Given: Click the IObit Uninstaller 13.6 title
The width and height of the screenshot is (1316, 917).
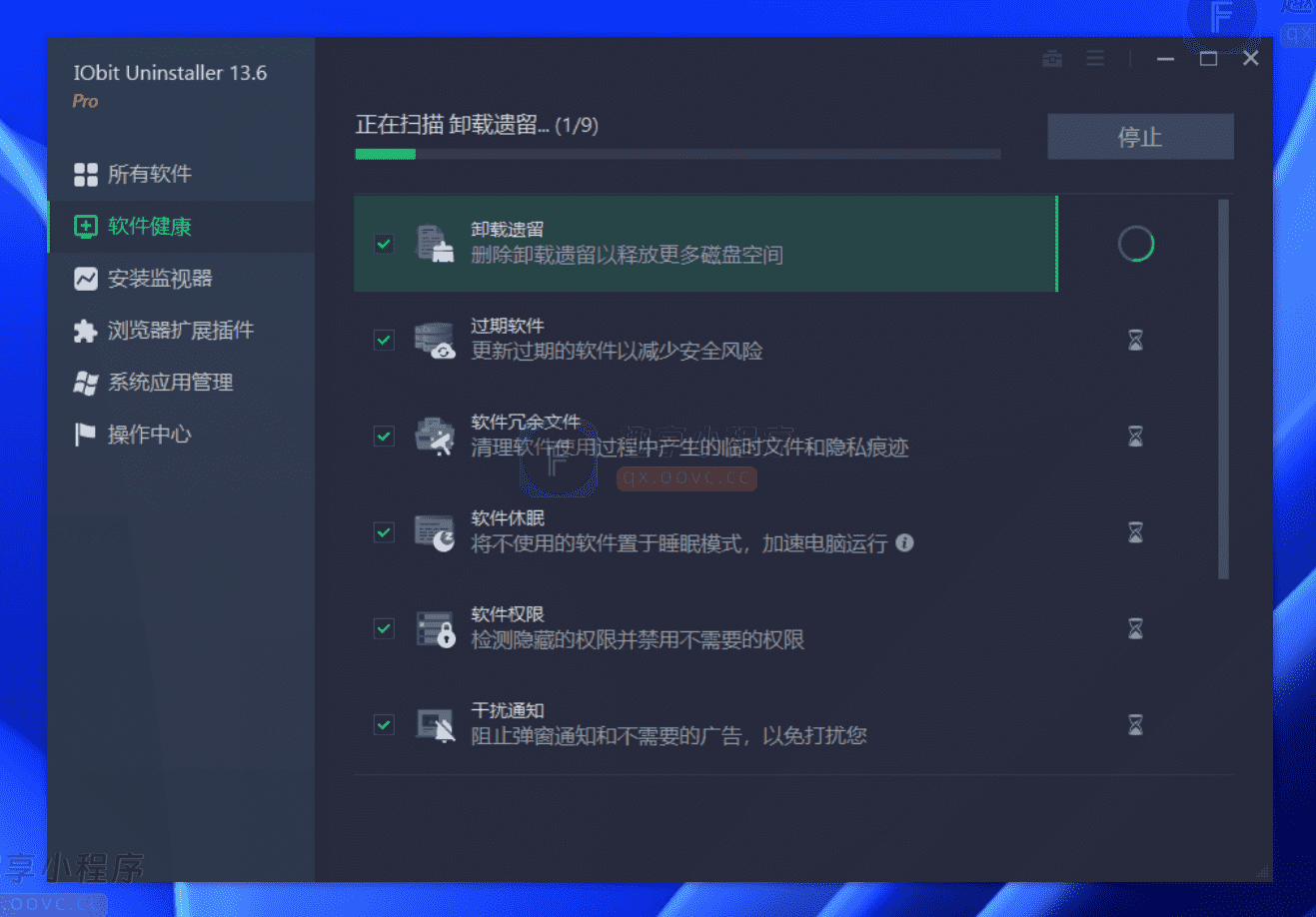Looking at the screenshot, I should 170,73.
